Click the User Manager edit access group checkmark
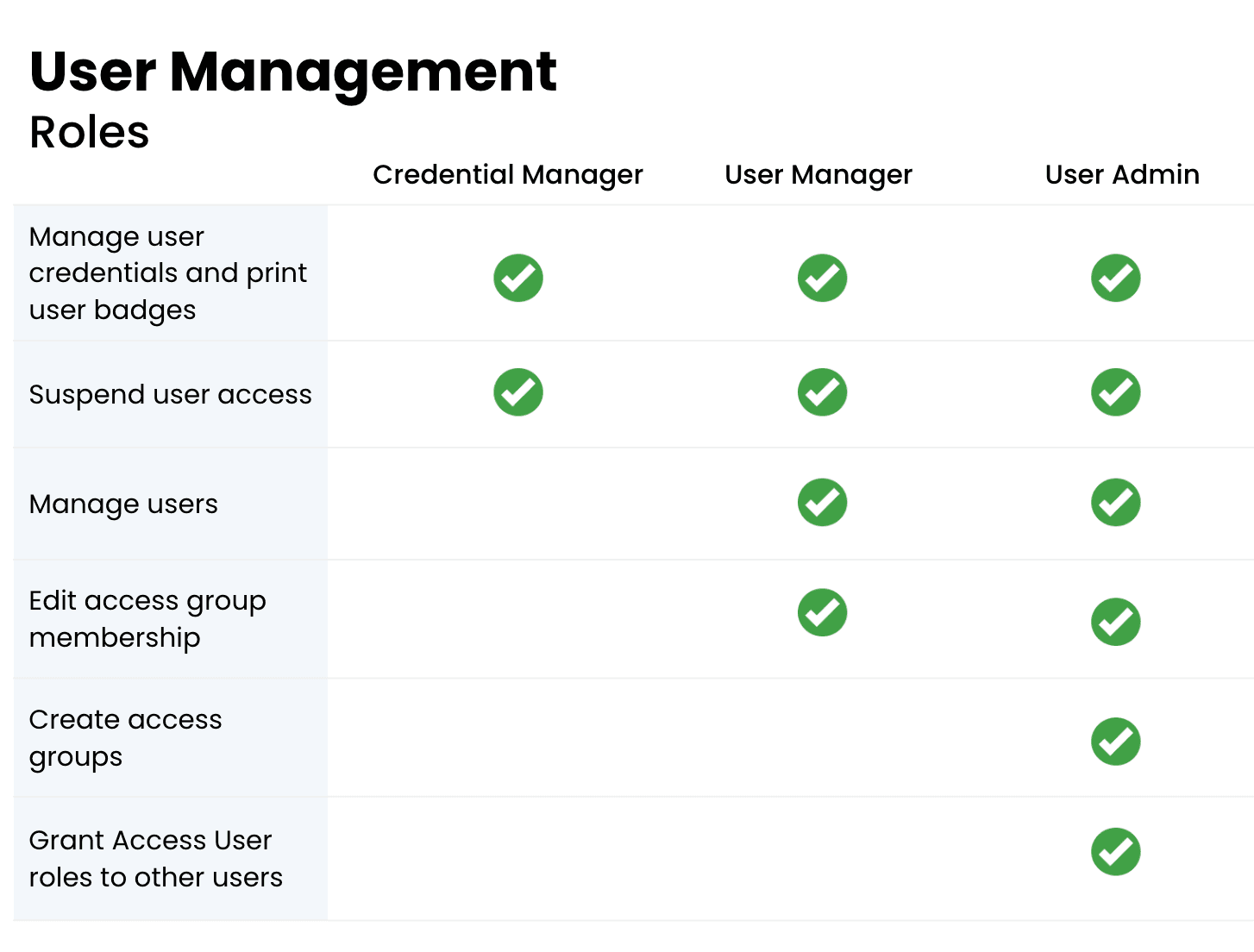Image resolution: width=1254 pixels, height=952 pixels. pyautogui.click(x=822, y=612)
